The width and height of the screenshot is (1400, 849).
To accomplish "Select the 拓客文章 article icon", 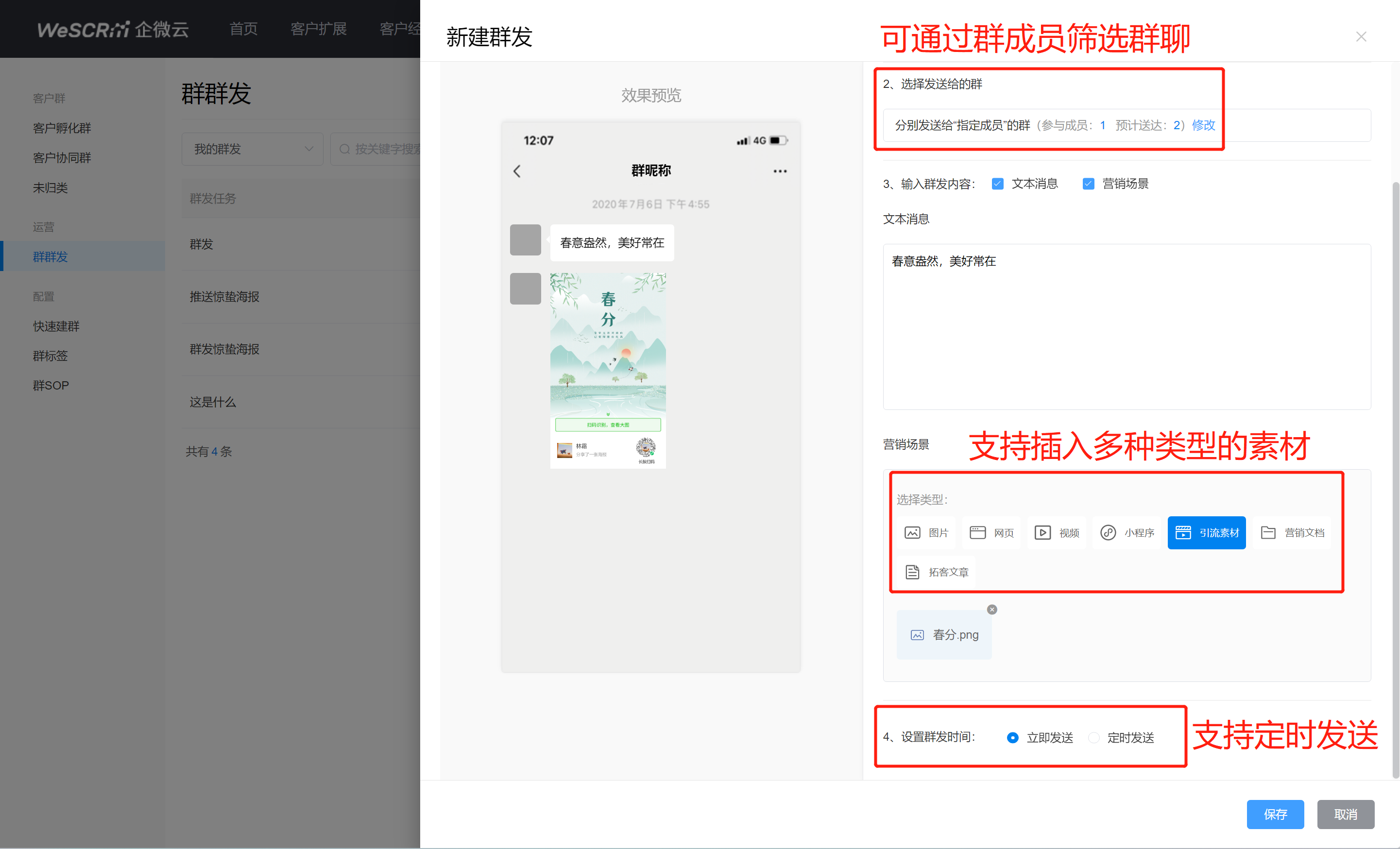I will coord(912,572).
